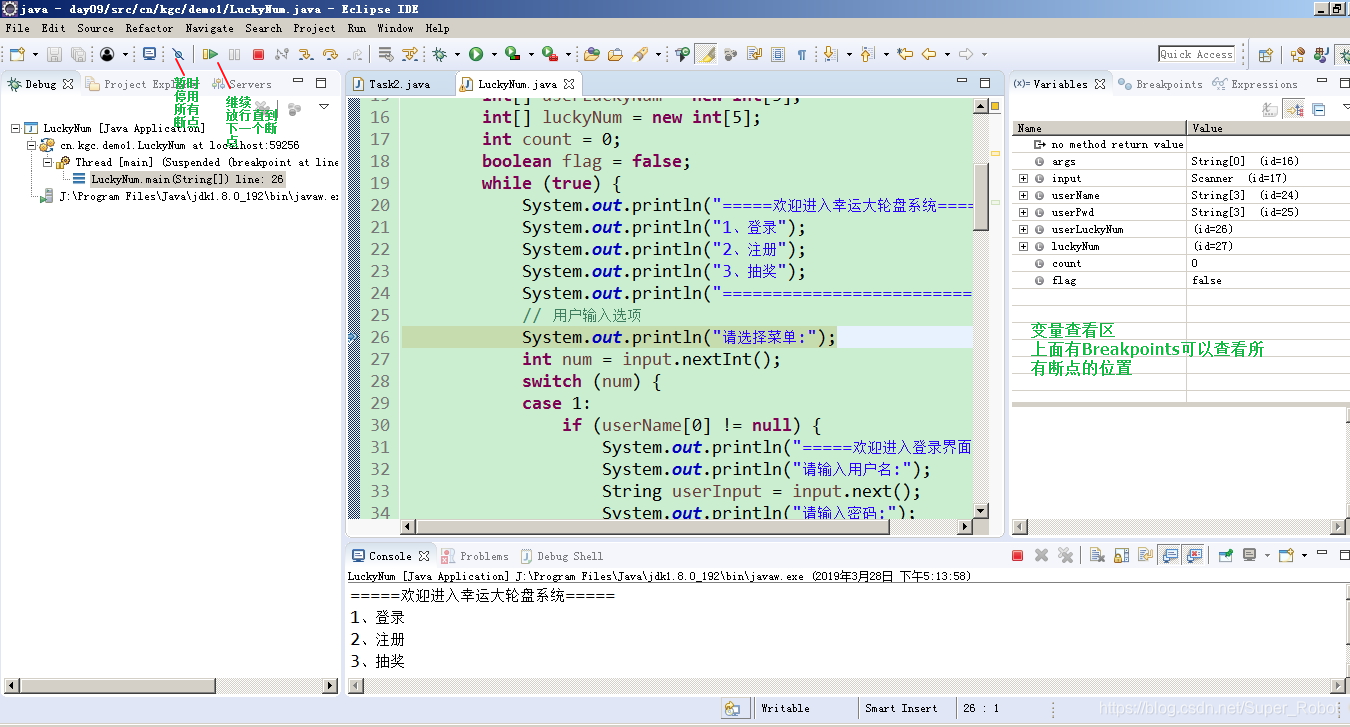Click the Open Type icon
Image resolution: width=1350 pixels, height=727 pixels.
[592, 54]
